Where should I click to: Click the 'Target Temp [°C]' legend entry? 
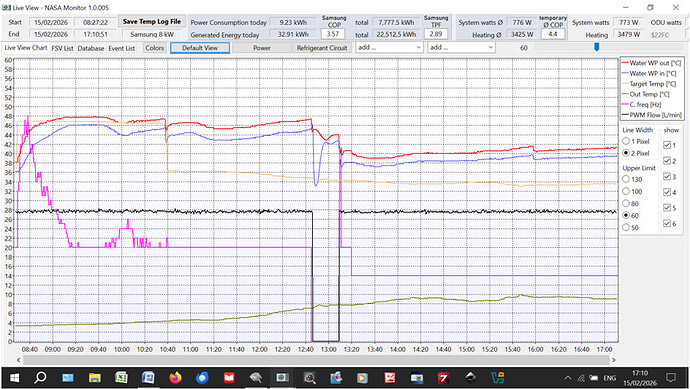click(649, 84)
